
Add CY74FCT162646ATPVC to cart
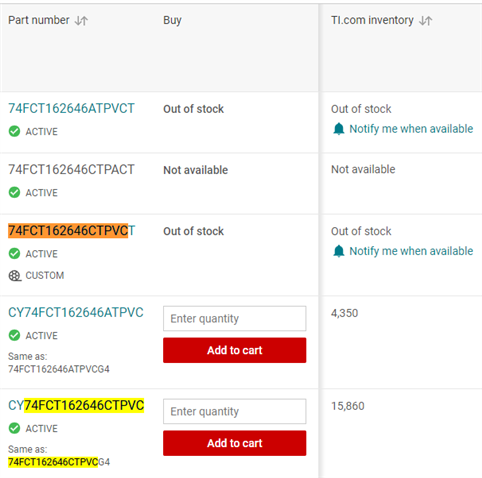[x=235, y=350]
